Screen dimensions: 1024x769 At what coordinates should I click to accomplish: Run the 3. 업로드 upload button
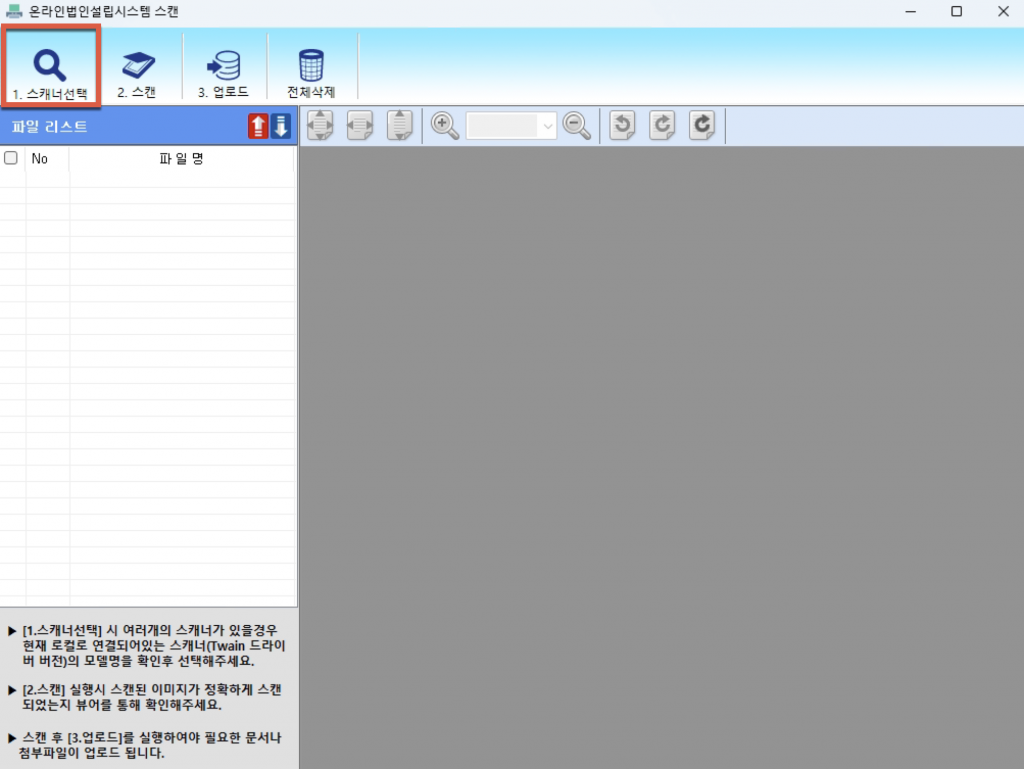[x=223, y=74]
